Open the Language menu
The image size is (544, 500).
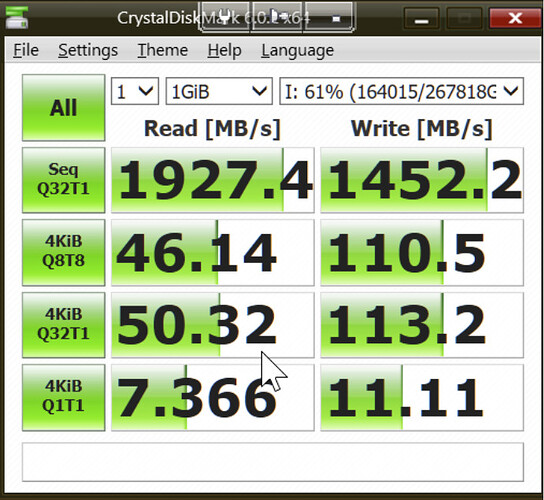[x=297, y=51]
